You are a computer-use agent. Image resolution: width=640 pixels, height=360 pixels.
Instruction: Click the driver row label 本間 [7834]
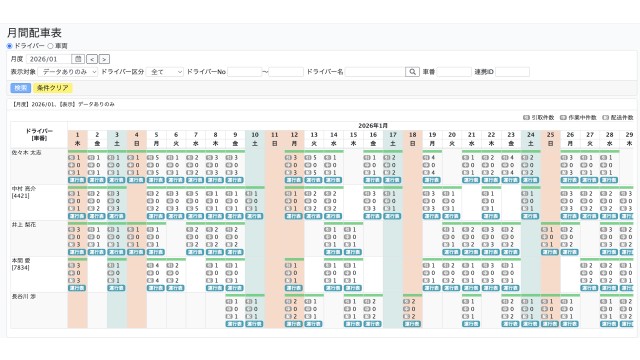tap(21, 264)
